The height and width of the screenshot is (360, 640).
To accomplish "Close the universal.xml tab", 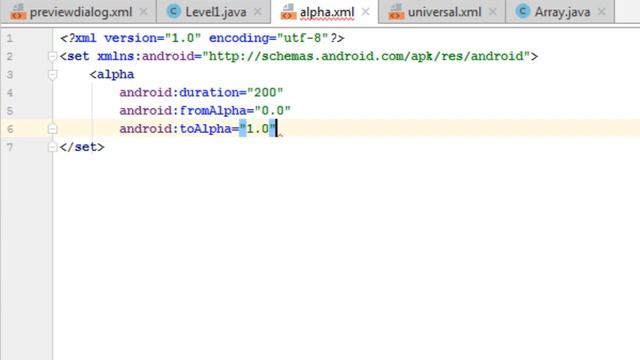I will click(493, 12).
